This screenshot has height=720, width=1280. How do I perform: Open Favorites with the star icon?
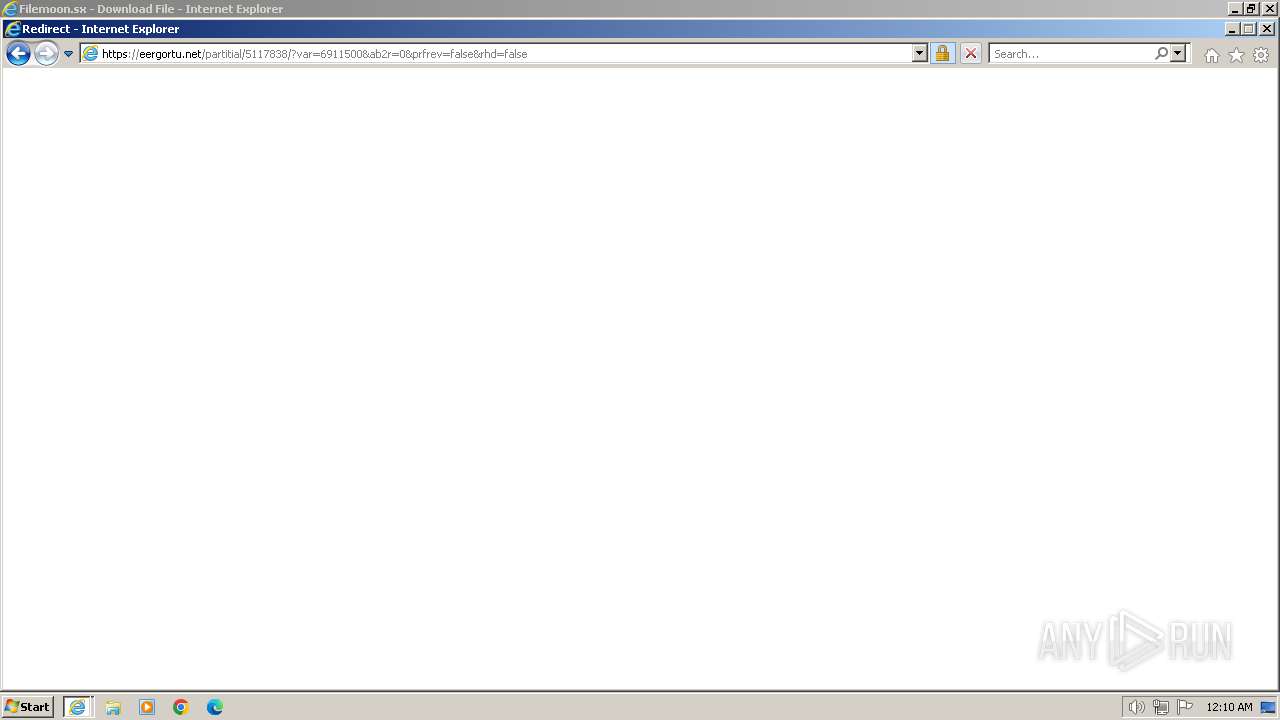(1236, 55)
